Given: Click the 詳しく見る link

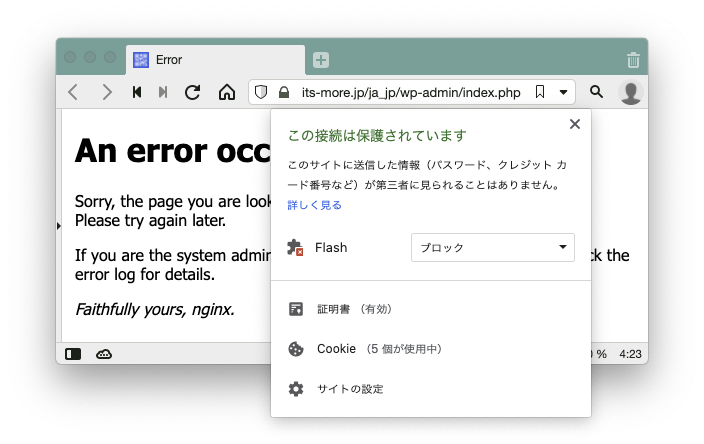Looking at the screenshot, I should coord(314,205).
